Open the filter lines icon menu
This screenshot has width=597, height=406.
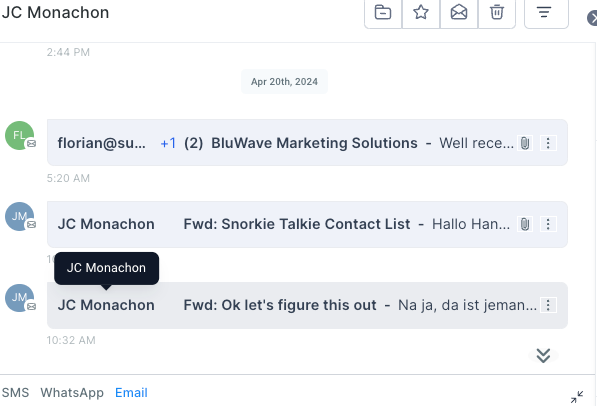click(x=544, y=13)
